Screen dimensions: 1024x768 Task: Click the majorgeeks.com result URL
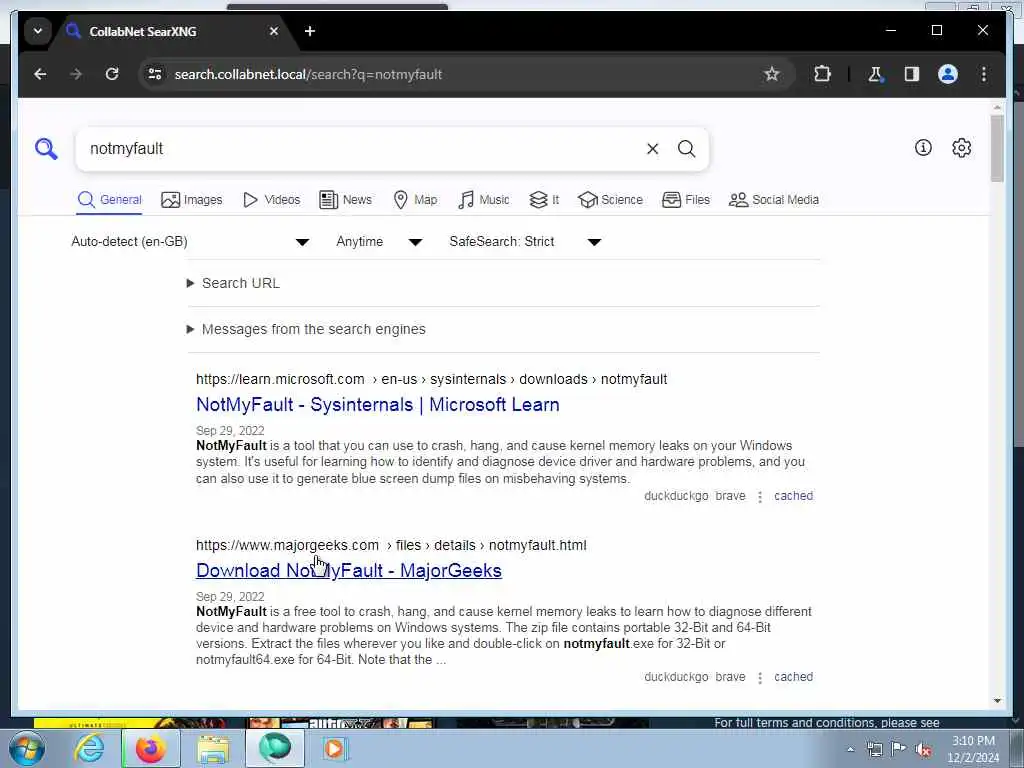coord(391,545)
